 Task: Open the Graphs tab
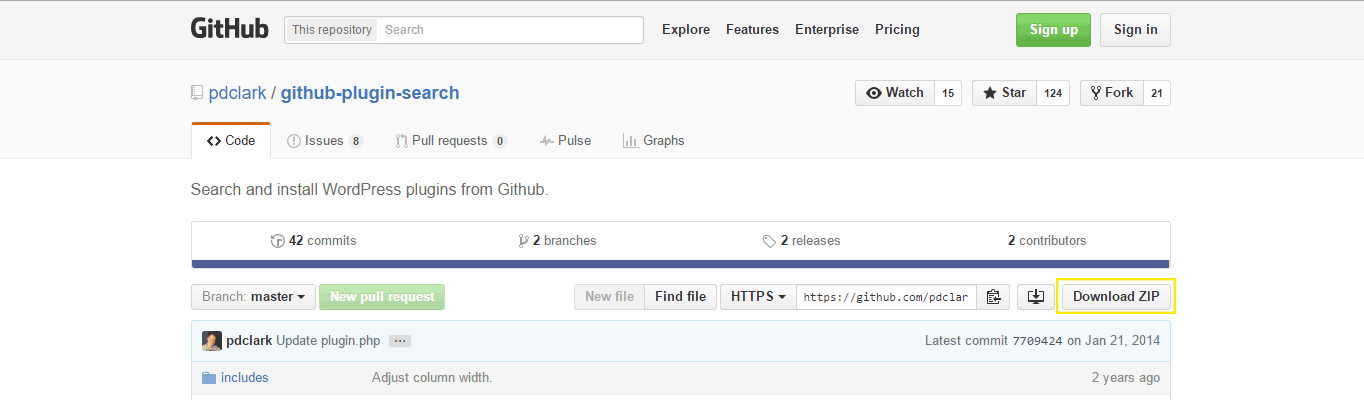(x=653, y=141)
